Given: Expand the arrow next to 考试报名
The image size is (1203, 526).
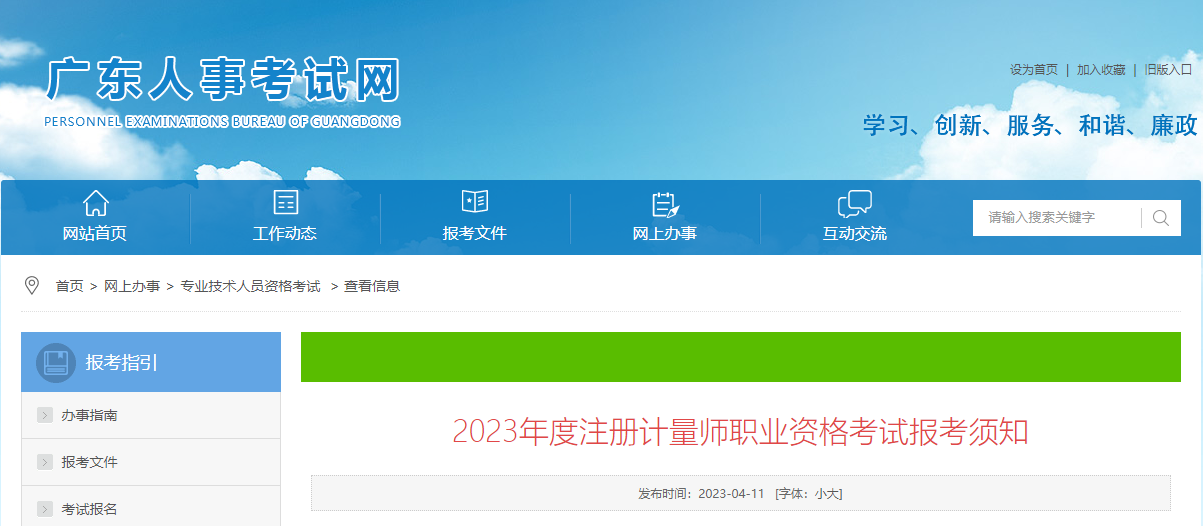Looking at the screenshot, I should click(45, 509).
